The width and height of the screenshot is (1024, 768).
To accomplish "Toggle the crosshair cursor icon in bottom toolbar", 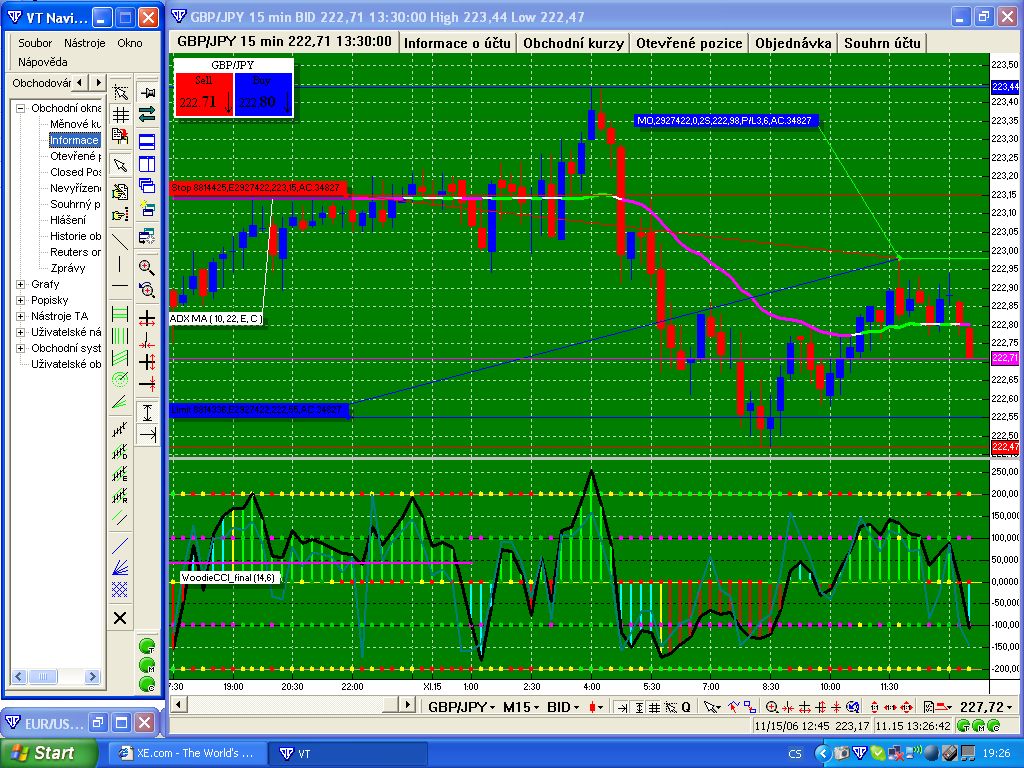I will [669, 707].
